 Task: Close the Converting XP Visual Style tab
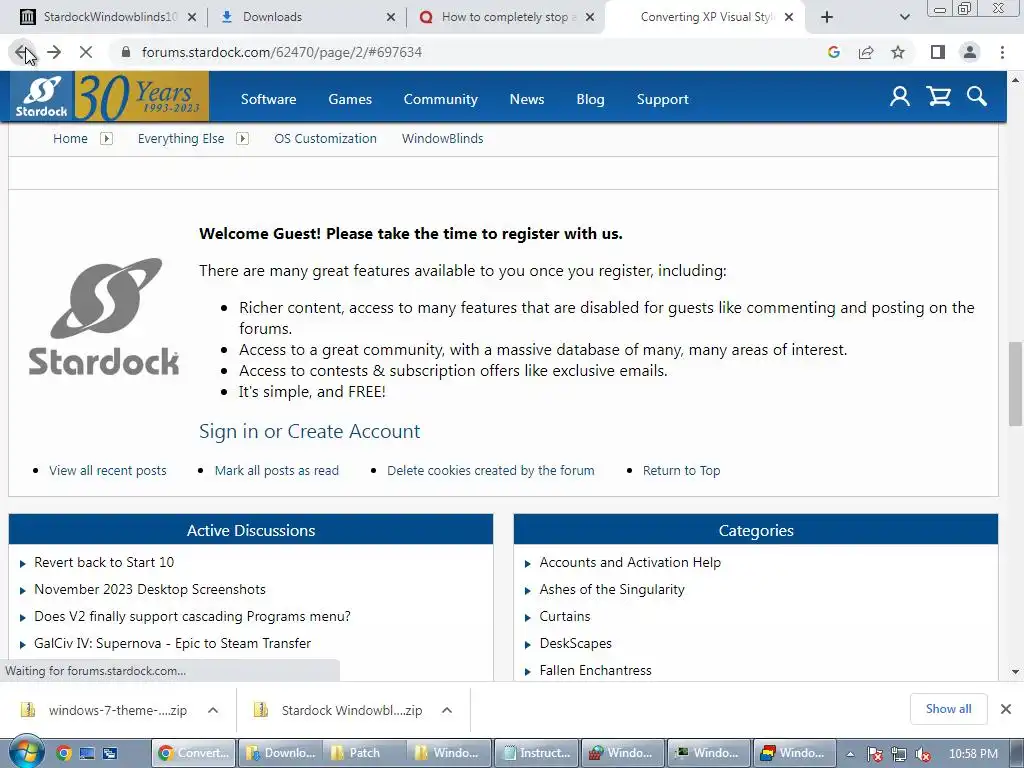[x=789, y=17]
